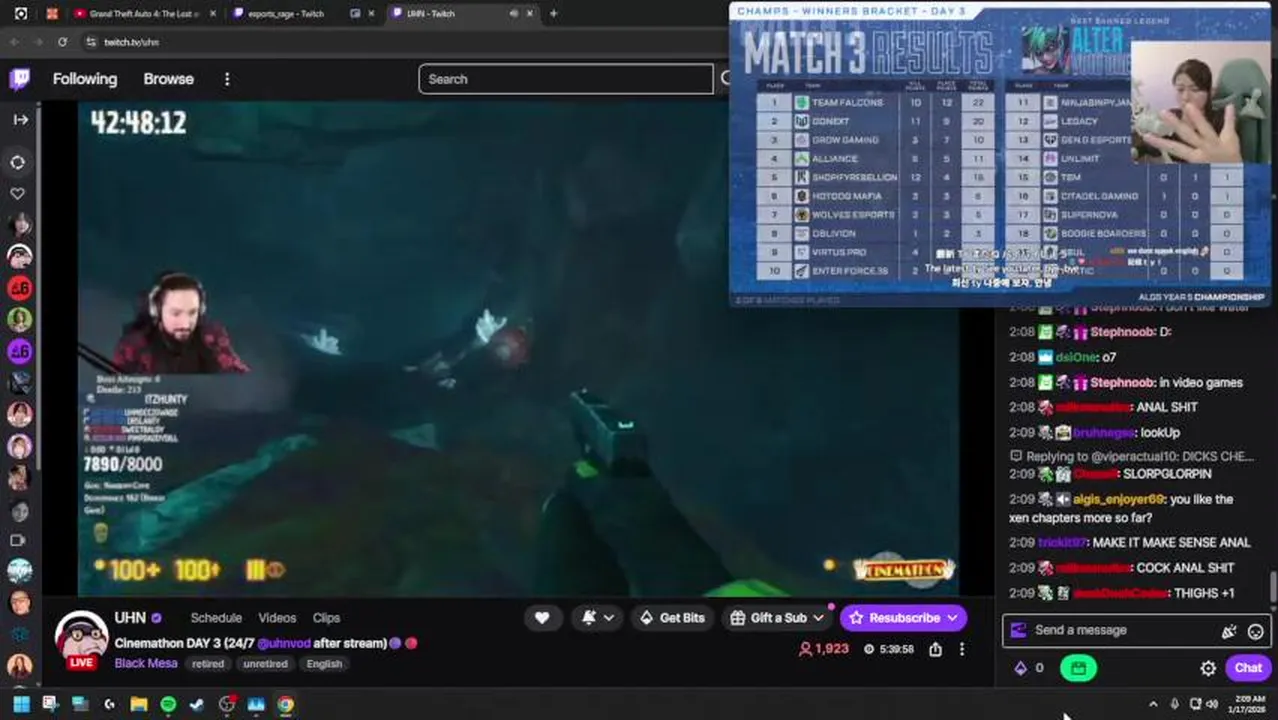Open the emote picker smiley icon
This screenshot has height=720, width=1278.
pos(1255,631)
